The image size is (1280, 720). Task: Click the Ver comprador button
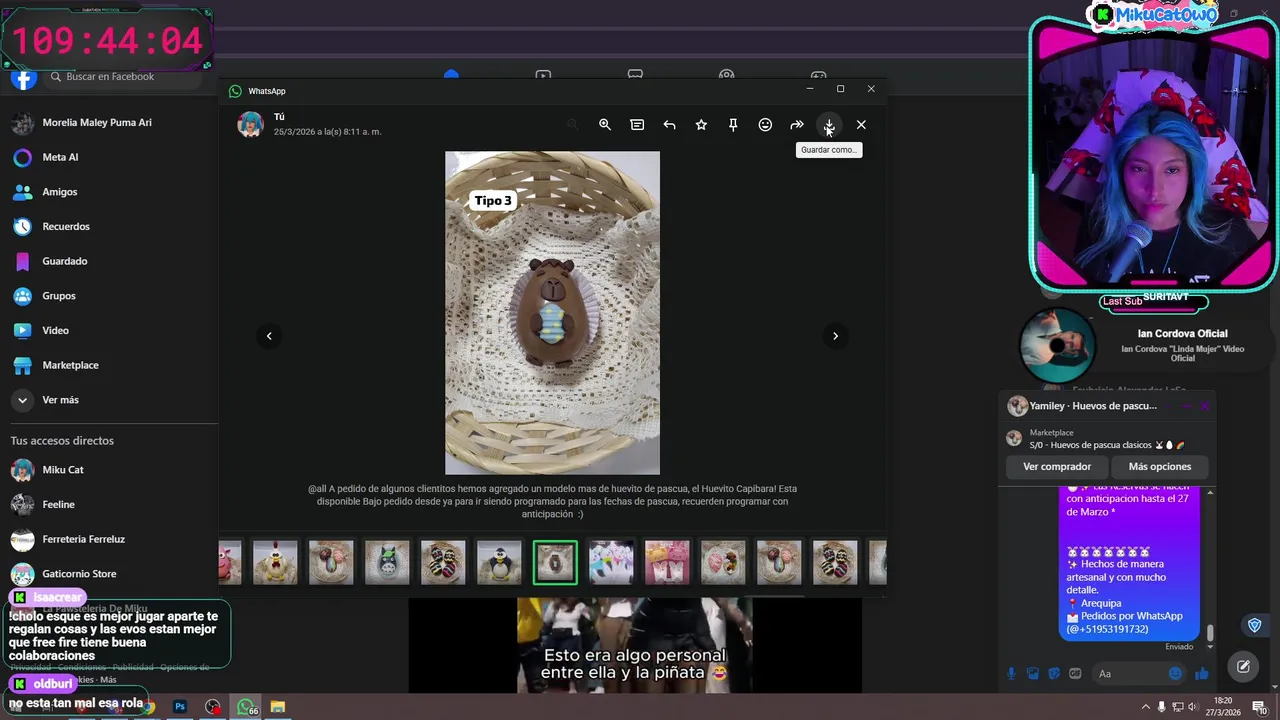coord(1057,467)
